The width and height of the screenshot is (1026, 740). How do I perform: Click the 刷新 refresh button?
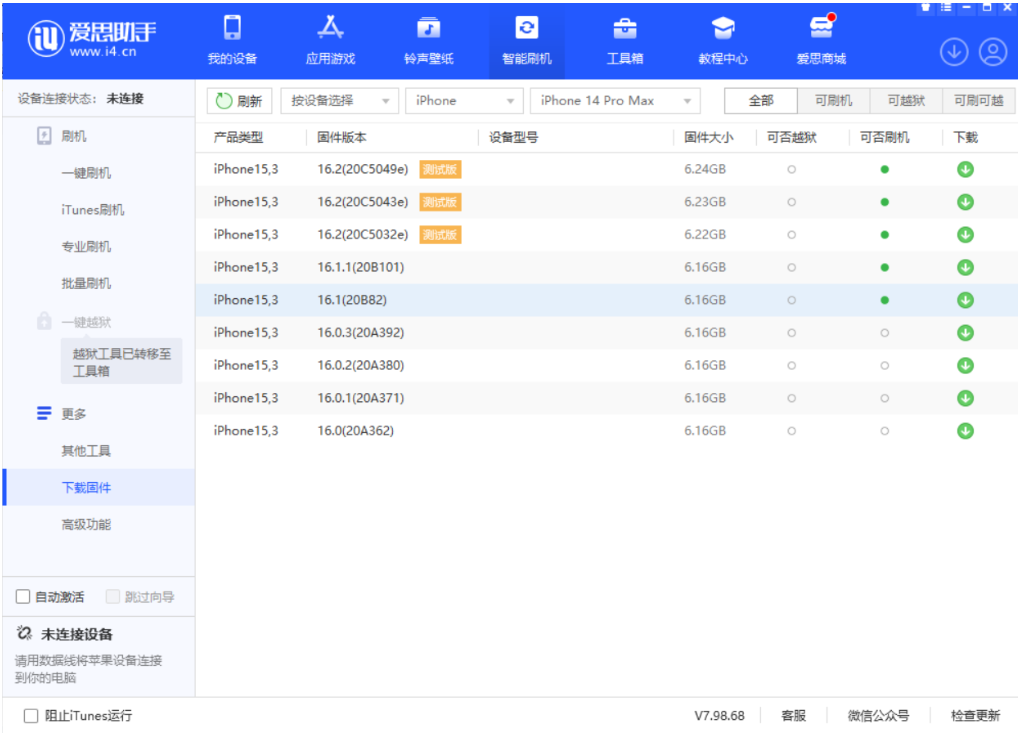click(x=239, y=101)
